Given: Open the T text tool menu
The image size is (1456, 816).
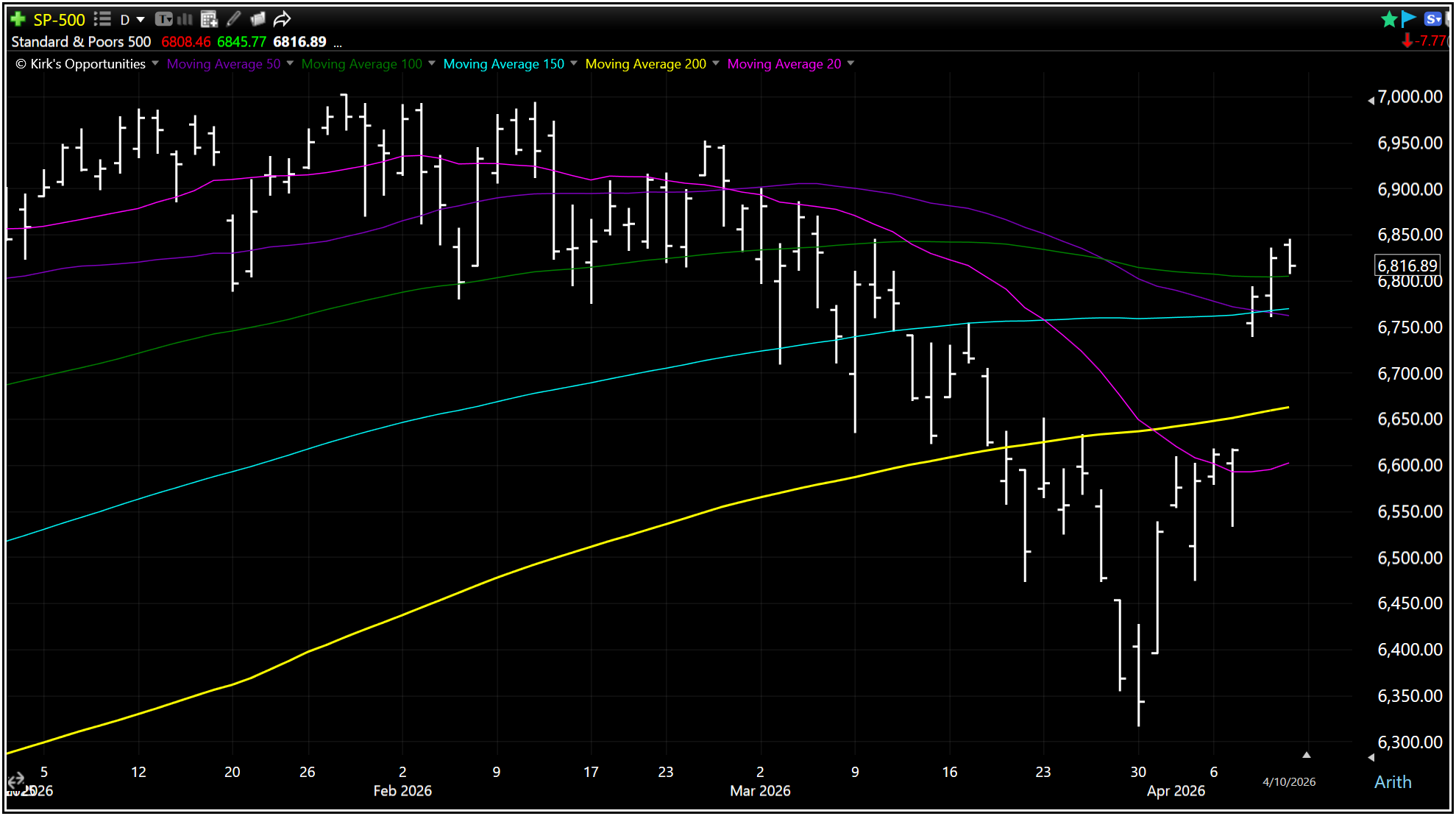Looking at the screenshot, I should (164, 19).
